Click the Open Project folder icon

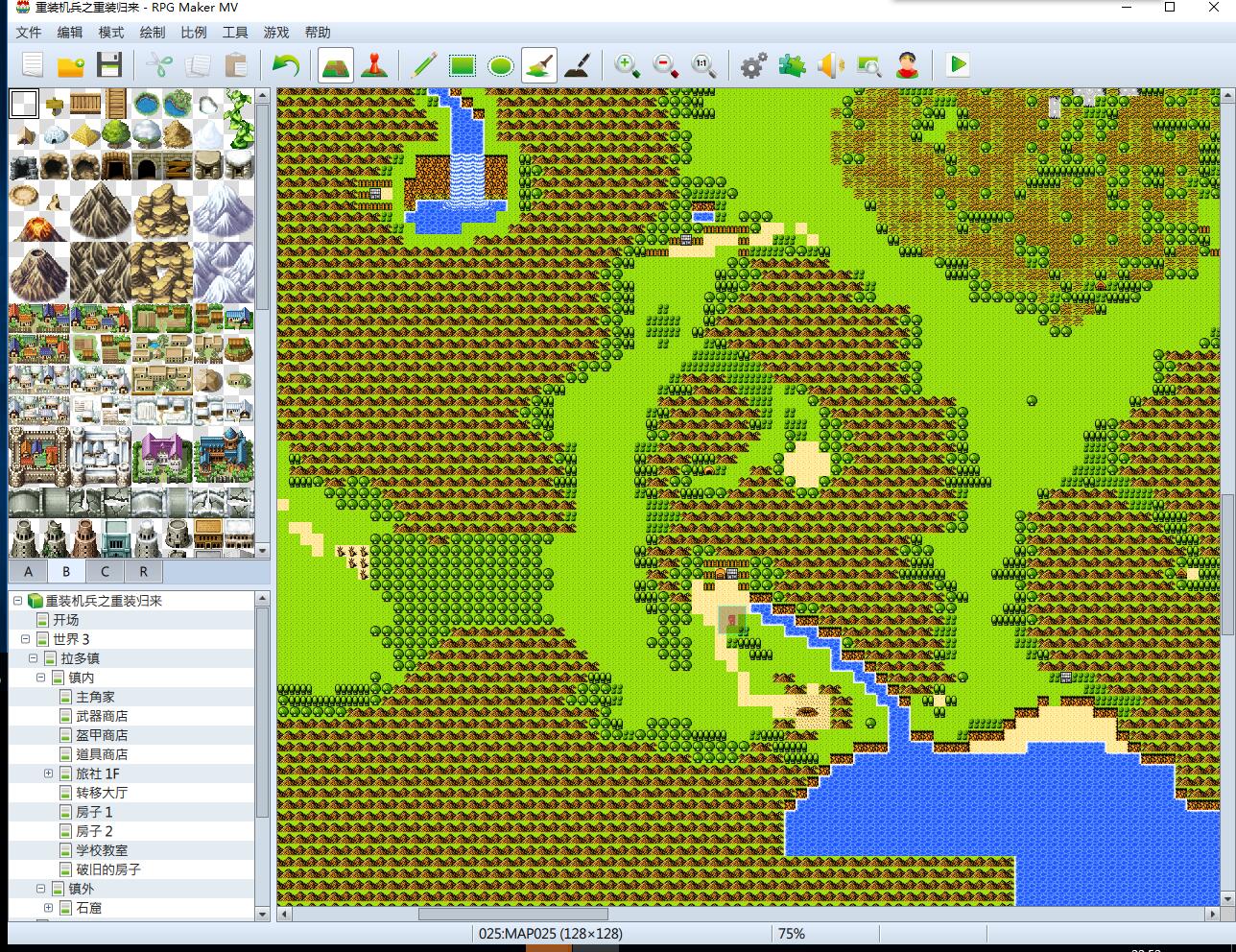coord(71,65)
